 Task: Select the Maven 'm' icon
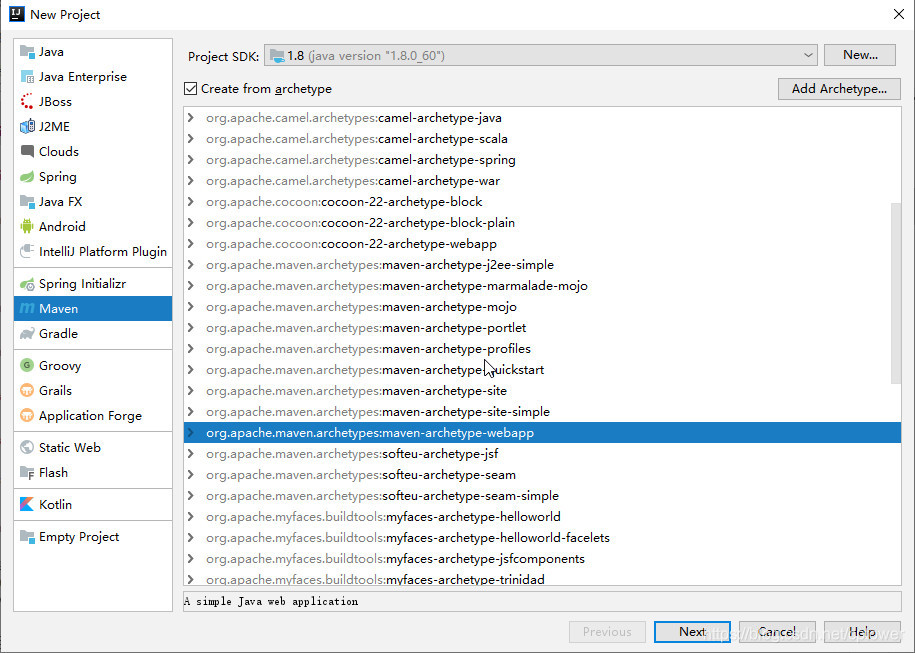click(27, 309)
